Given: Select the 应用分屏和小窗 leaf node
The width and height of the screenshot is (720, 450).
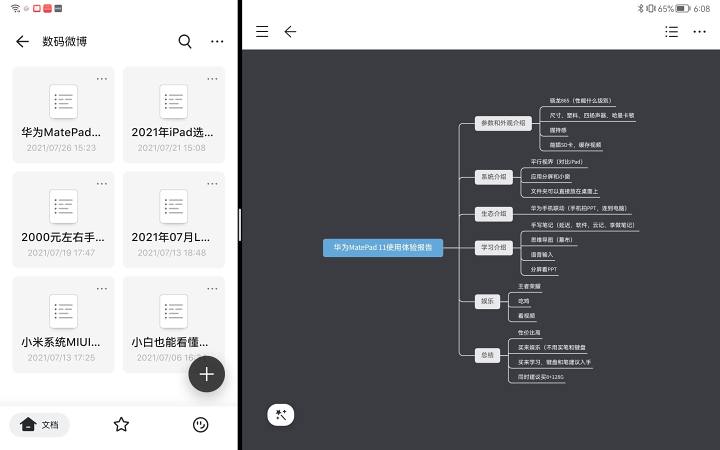Looking at the screenshot, I should 550,176.
